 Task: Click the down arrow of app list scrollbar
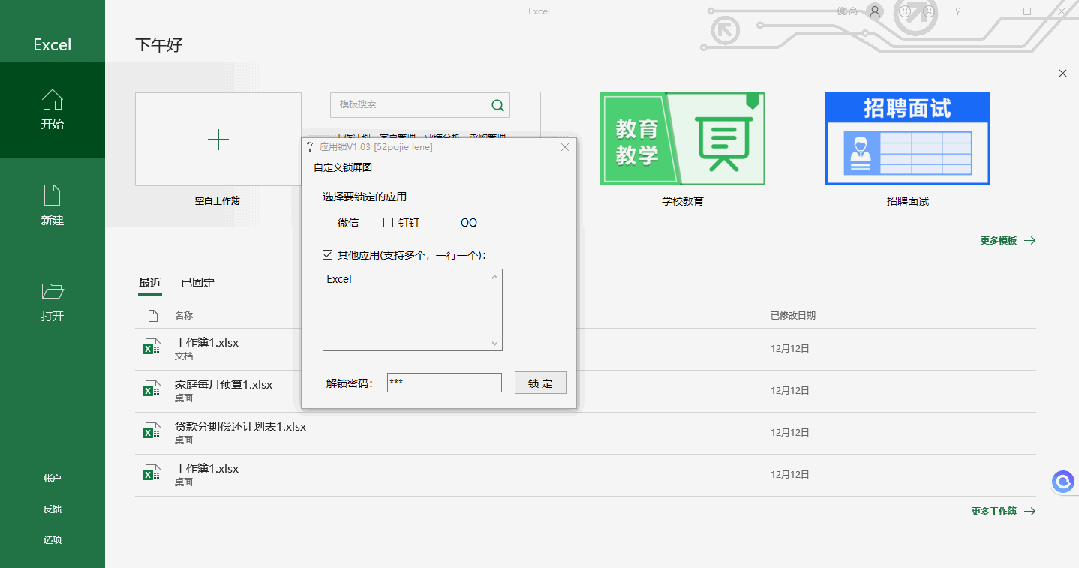coord(494,343)
